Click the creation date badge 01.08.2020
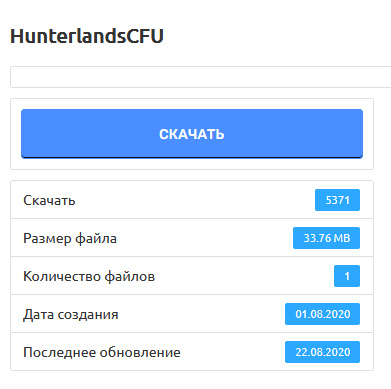 click(322, 314)
